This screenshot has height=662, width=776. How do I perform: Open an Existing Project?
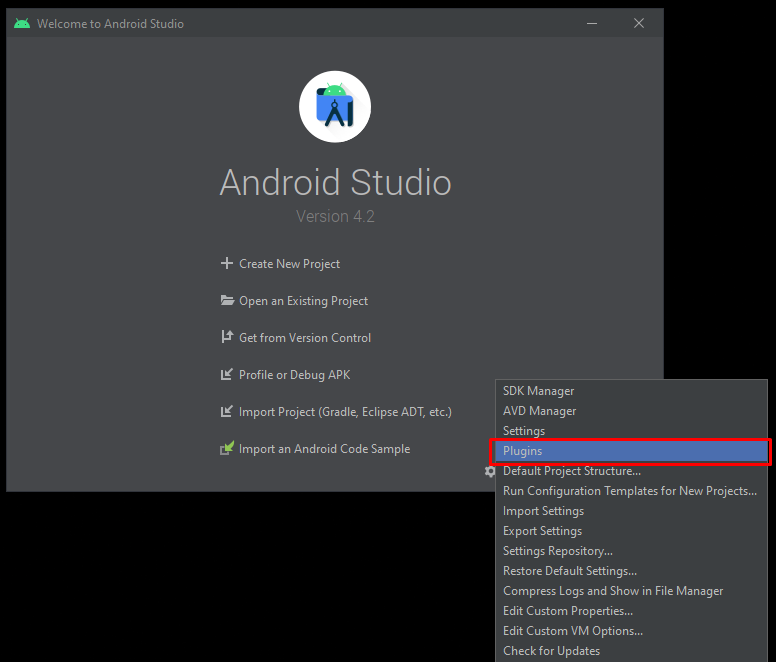point(303,301)
